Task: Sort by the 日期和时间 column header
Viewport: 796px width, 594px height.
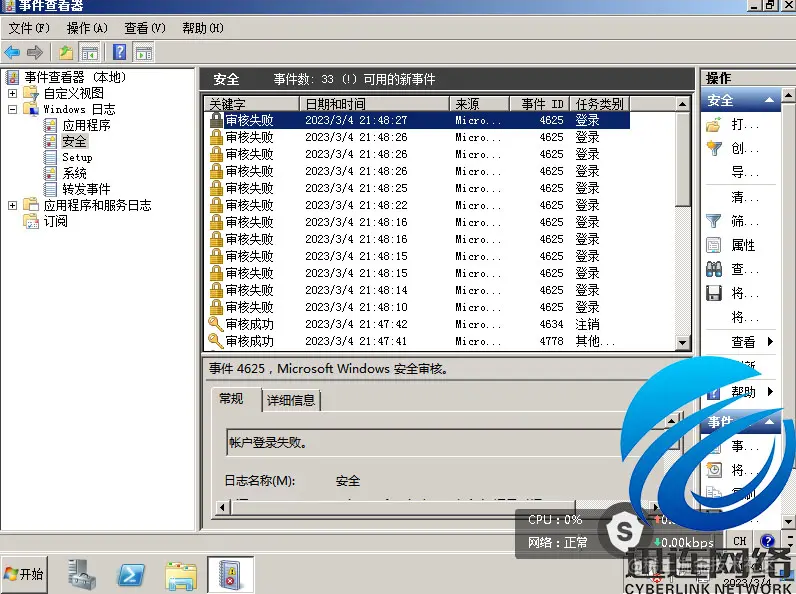Action: pos(375,104)
